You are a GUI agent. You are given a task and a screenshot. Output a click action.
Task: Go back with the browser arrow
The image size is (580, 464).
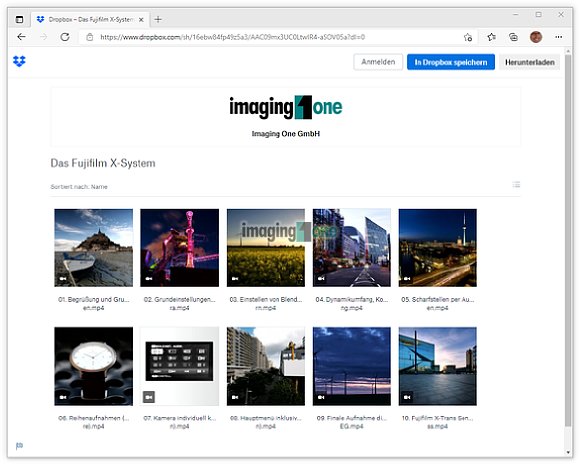[21, 37]
